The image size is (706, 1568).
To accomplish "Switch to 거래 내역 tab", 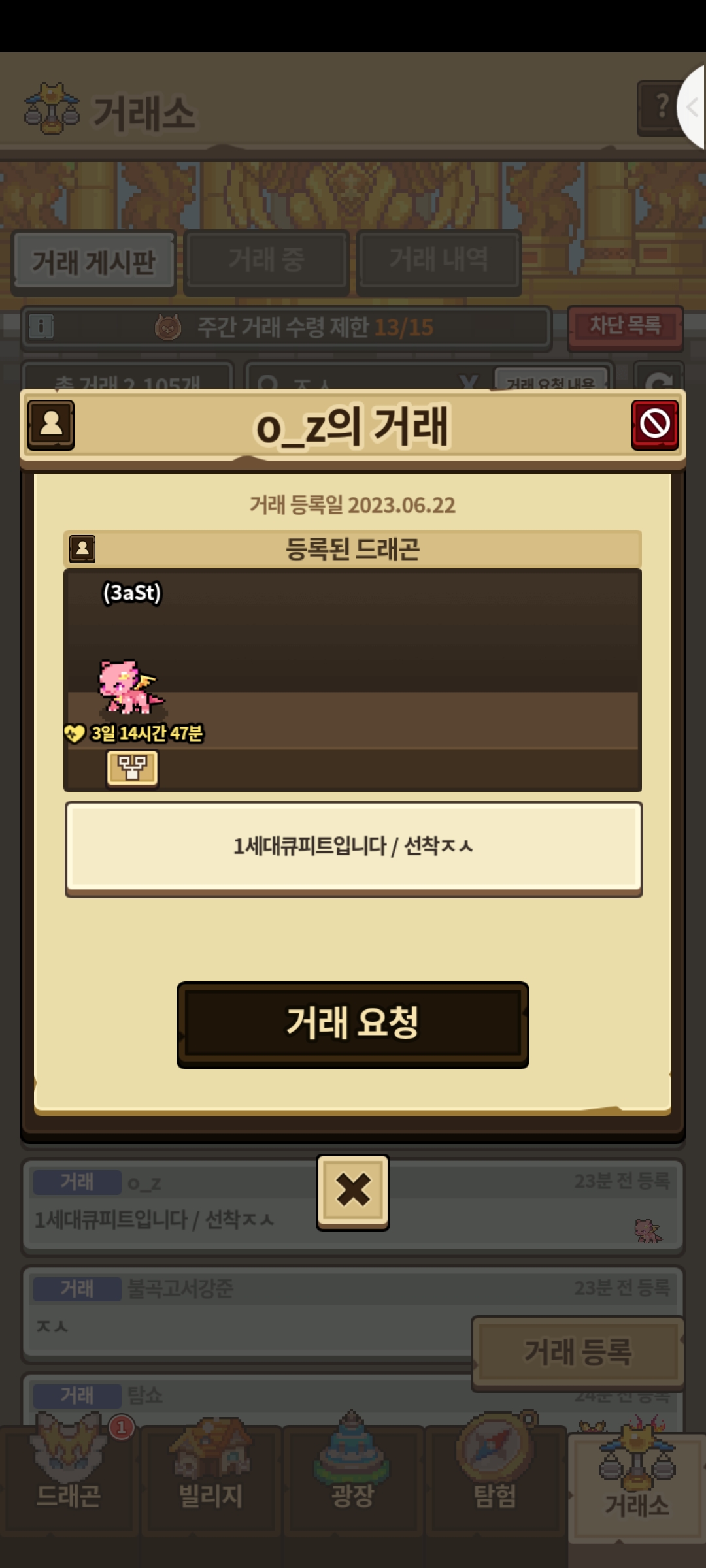I will [439, 260].
